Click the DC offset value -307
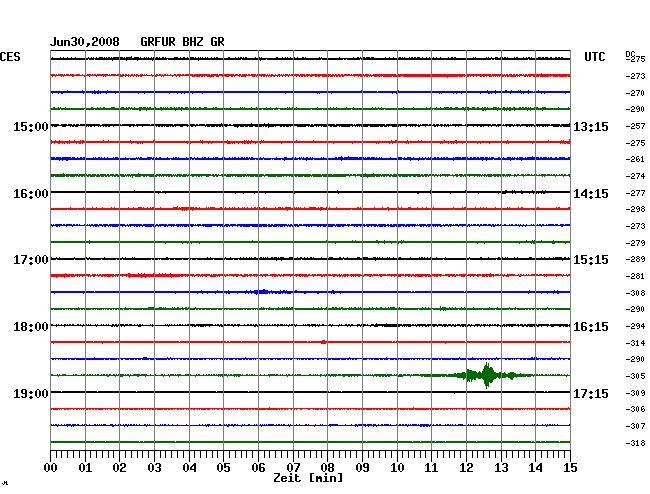 635,426
